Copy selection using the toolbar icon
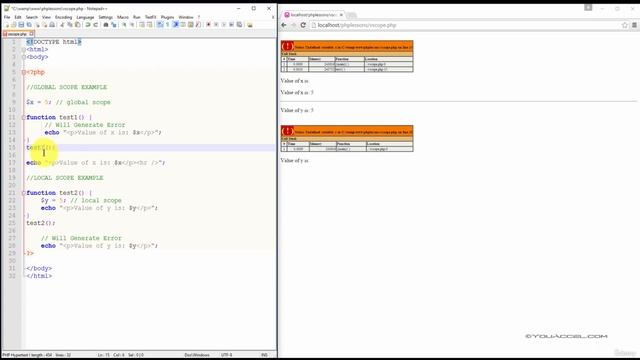 click(70, 25)
